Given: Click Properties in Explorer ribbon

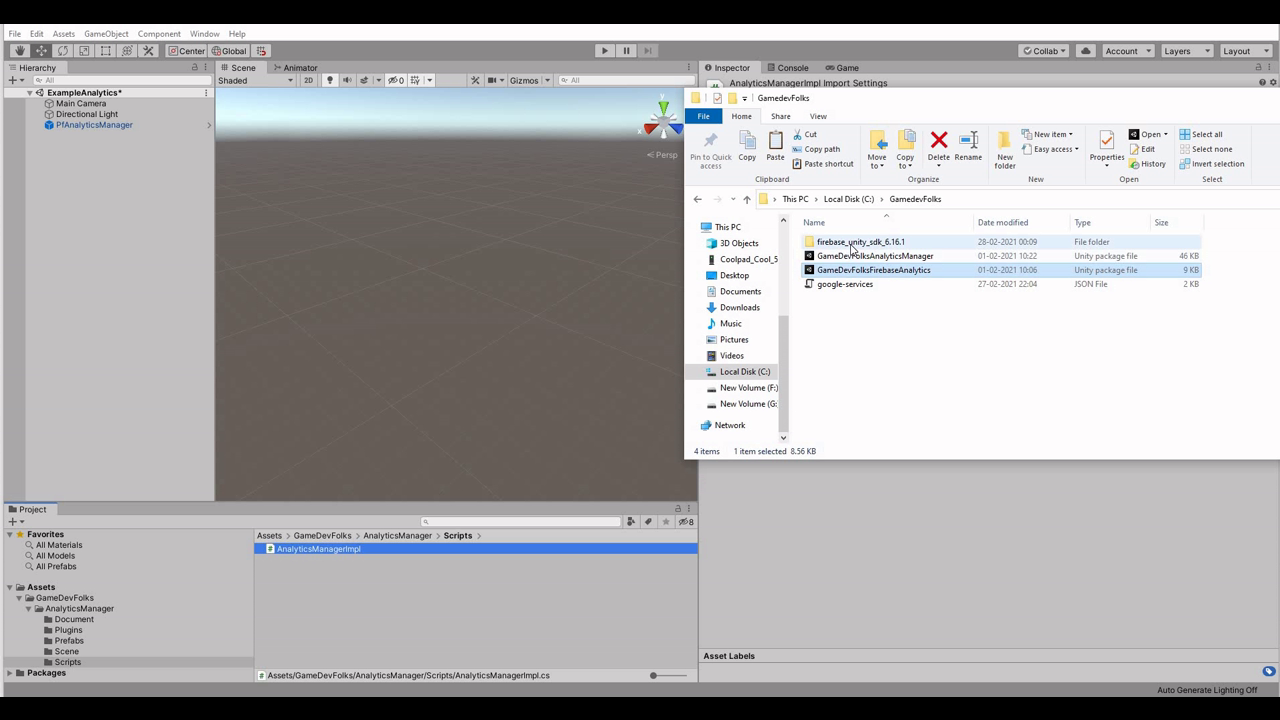Looking at the screenshot, I should tap(1106, 150).
